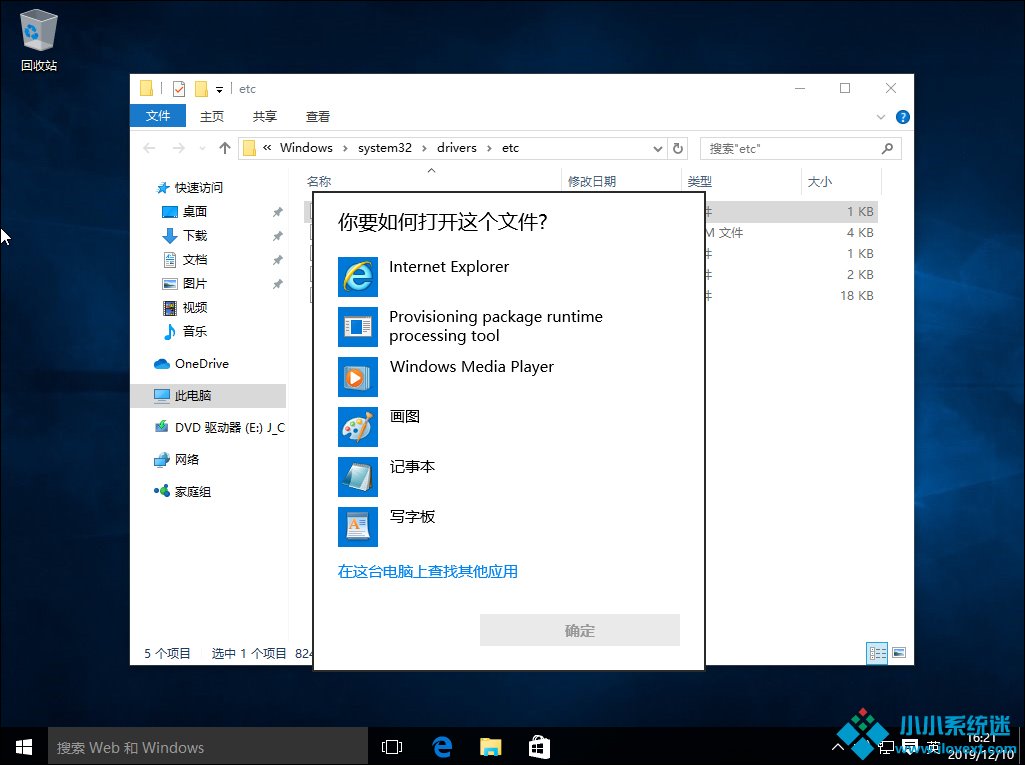Image resolution: width=1025 pixels, height=765 pixels.
Task: Open 下载 folder in sidebar
Action: point(195,235)
